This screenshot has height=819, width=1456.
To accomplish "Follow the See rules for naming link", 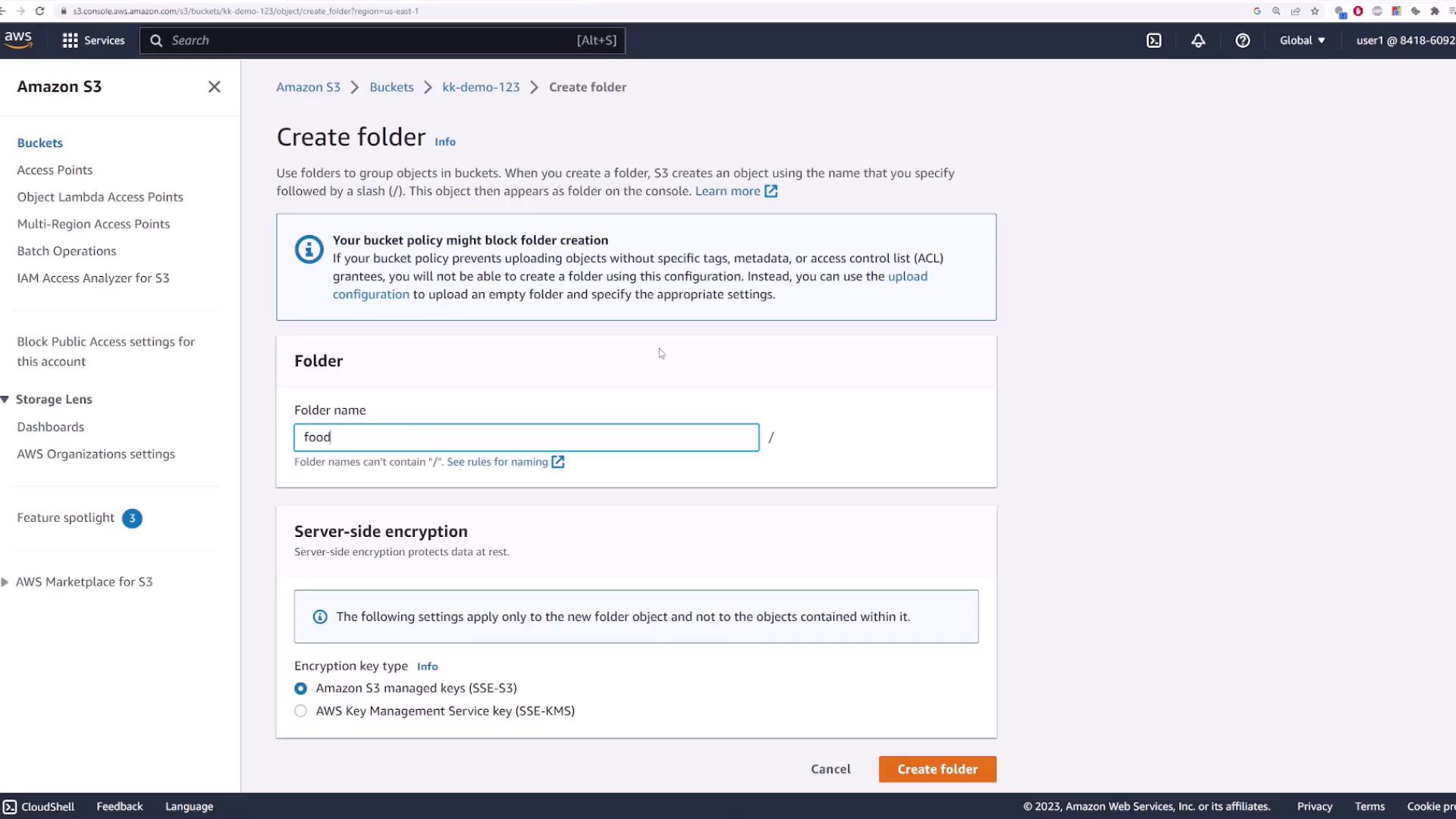I will click(497, 462).
